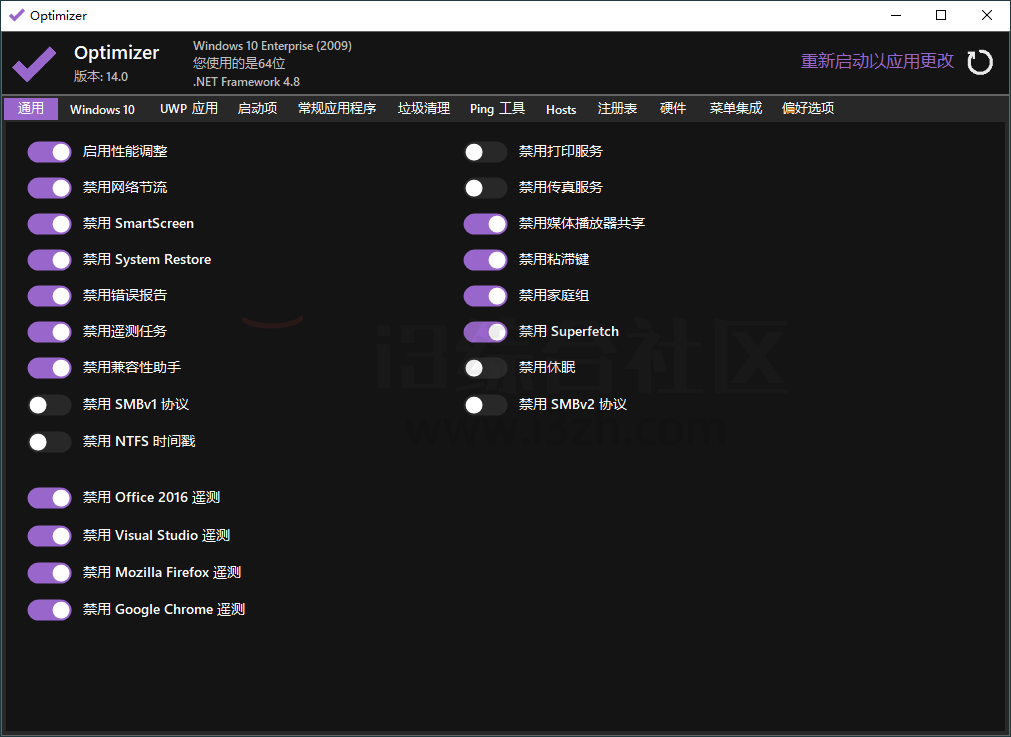Open the 垃圾清理 tab
Screen dimensions: 1011x737
tap(424, 108)
